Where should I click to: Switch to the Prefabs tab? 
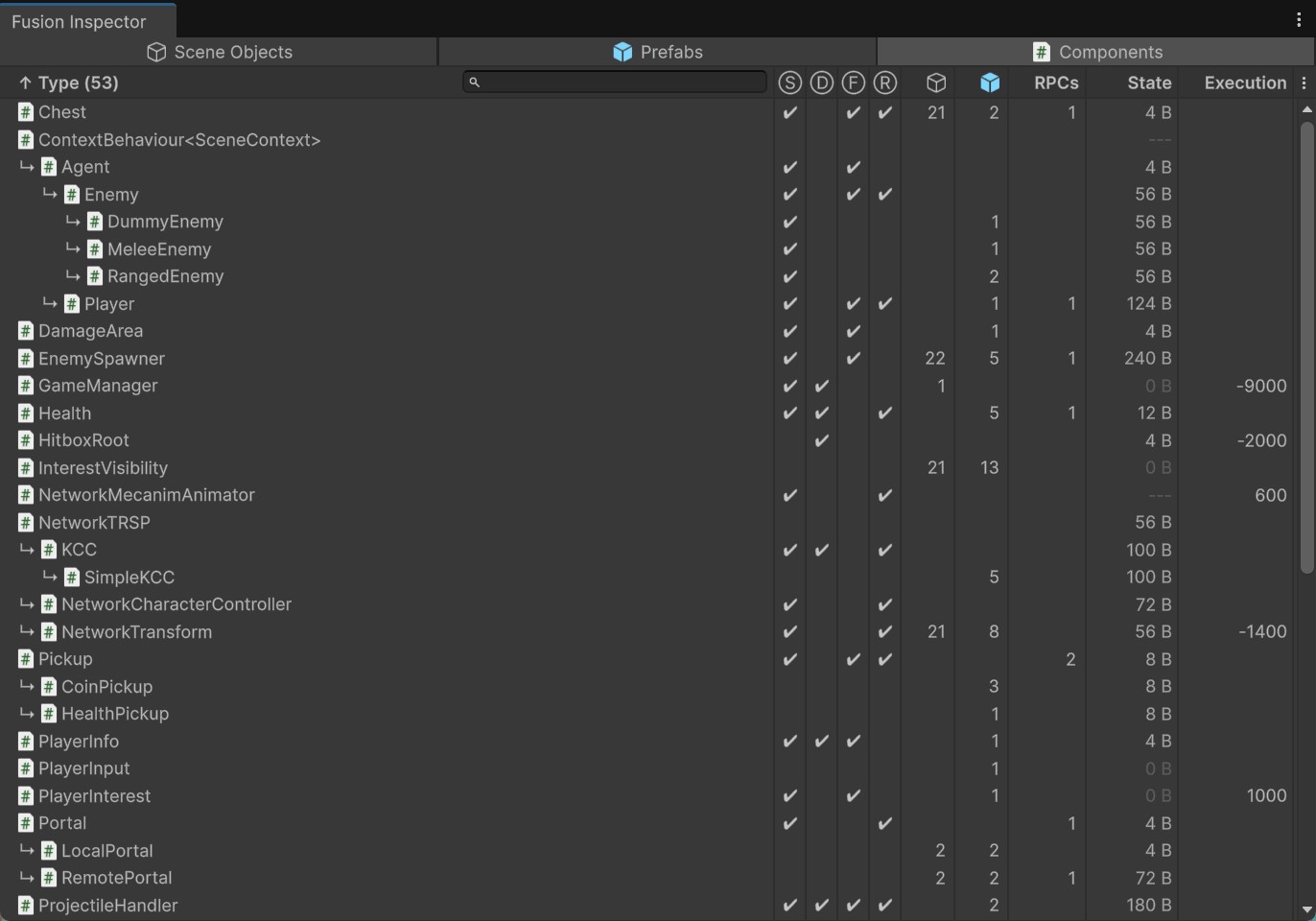658,52
